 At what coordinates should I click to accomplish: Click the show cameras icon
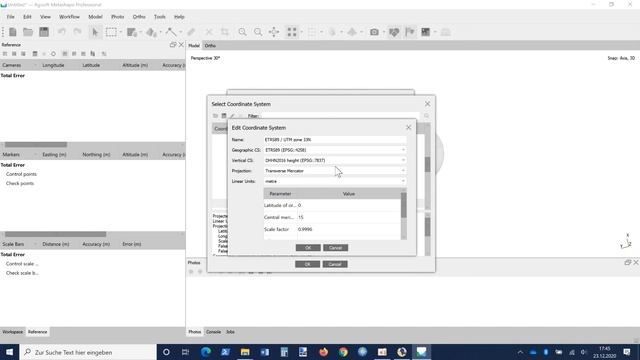coord(374,32)
